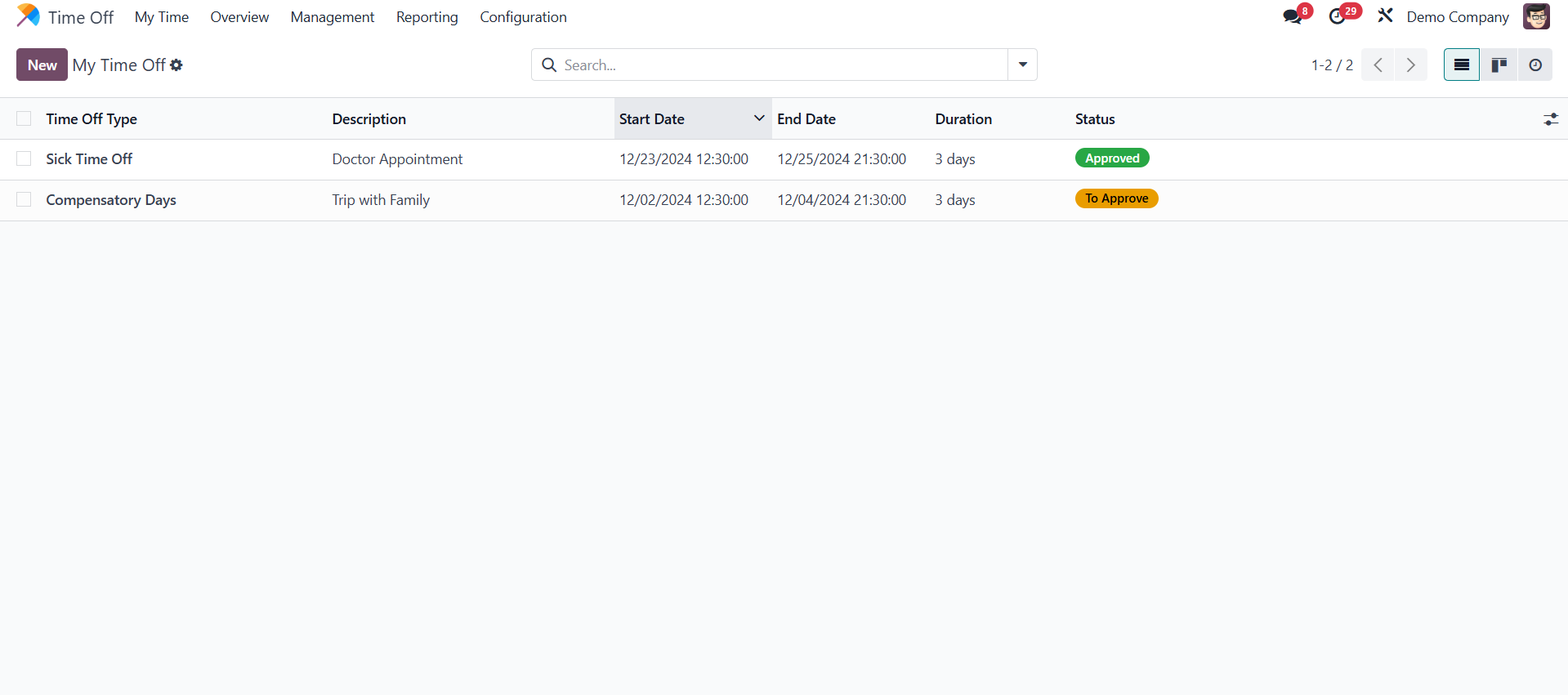Viewport: 1568px width, 695px height.
Task: Click the search magnifier icon
Action: [x=549, y=65]
